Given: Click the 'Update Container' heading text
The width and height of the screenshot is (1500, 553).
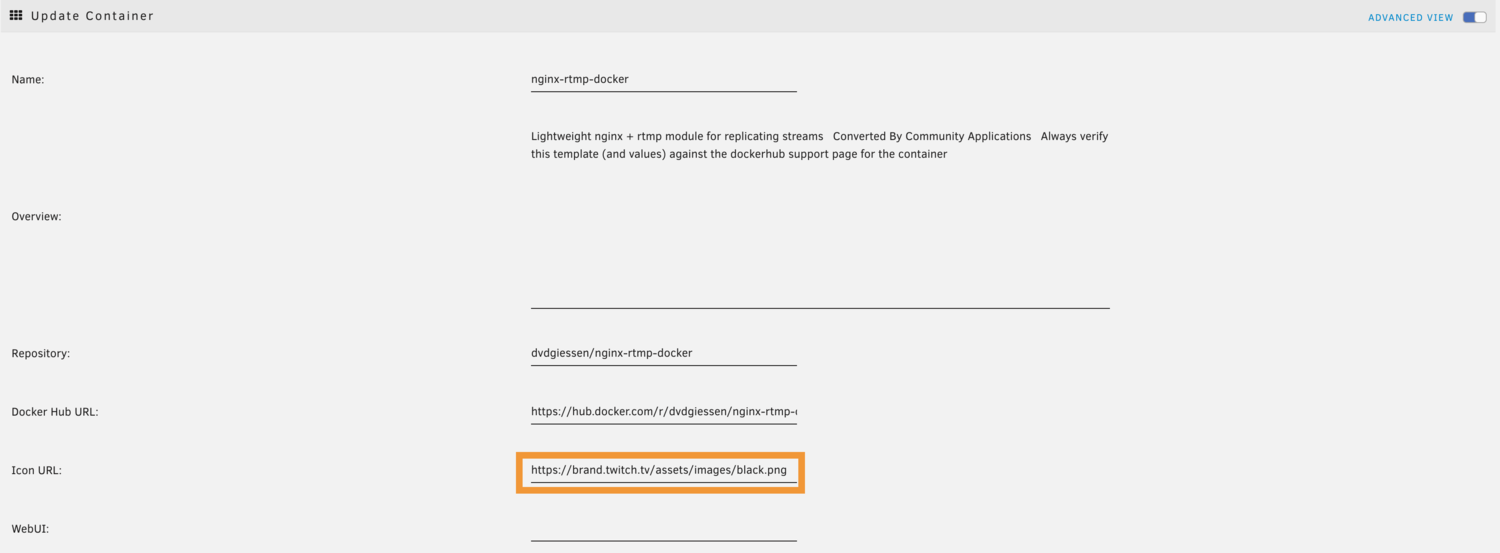Looking at the screenshot, I should click(x=92, y=16).
